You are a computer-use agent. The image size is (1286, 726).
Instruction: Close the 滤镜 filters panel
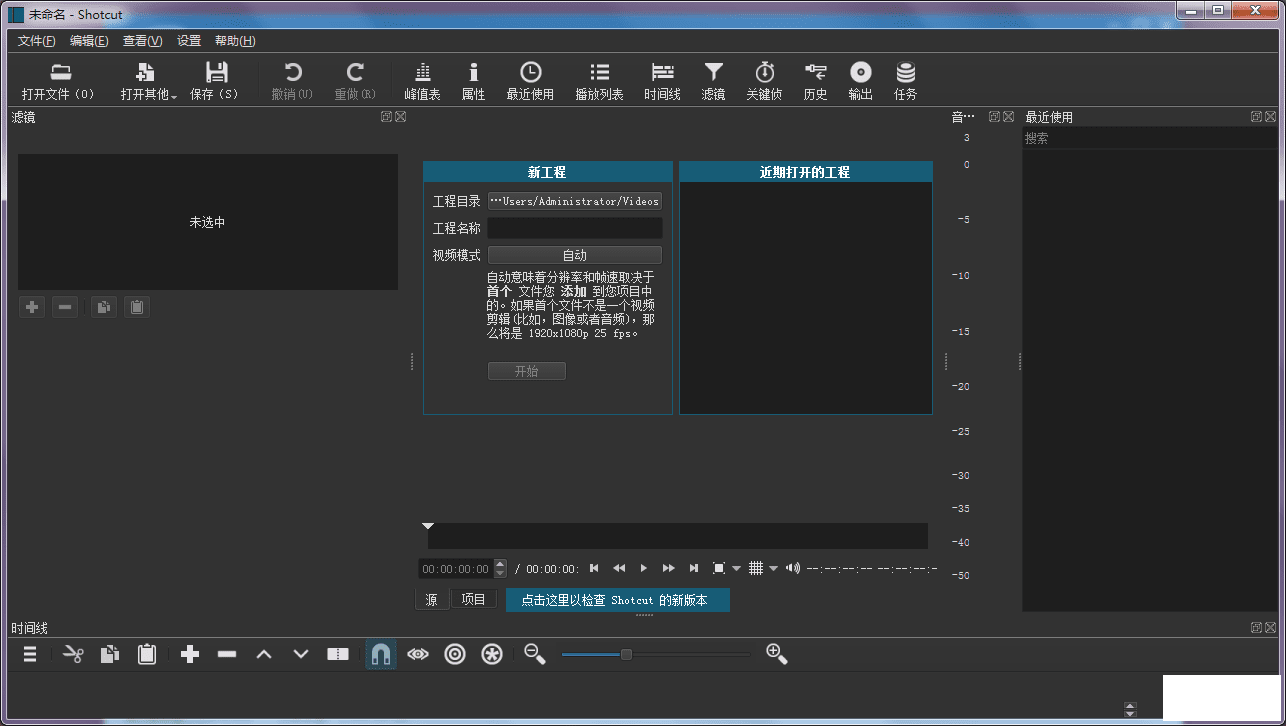(x=400, y=117)
